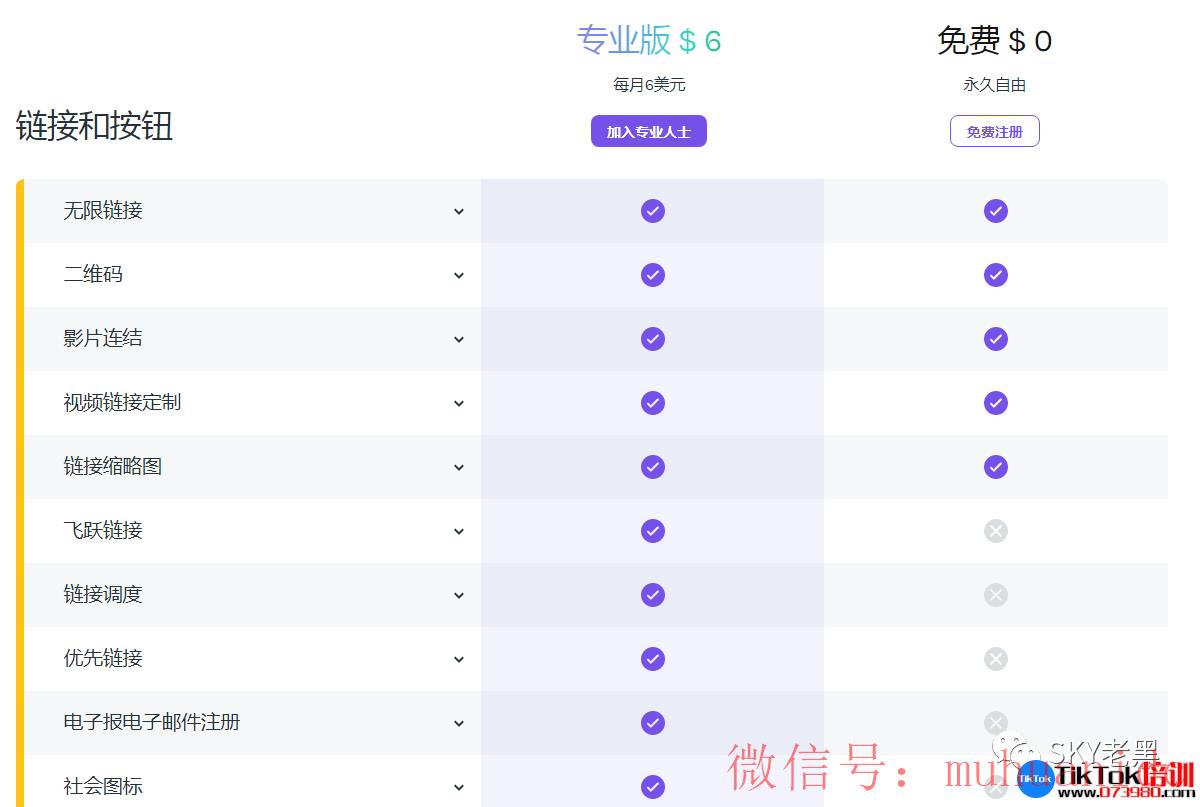Expand the 视频链接定制 row chevron

(x=459, y=403)
